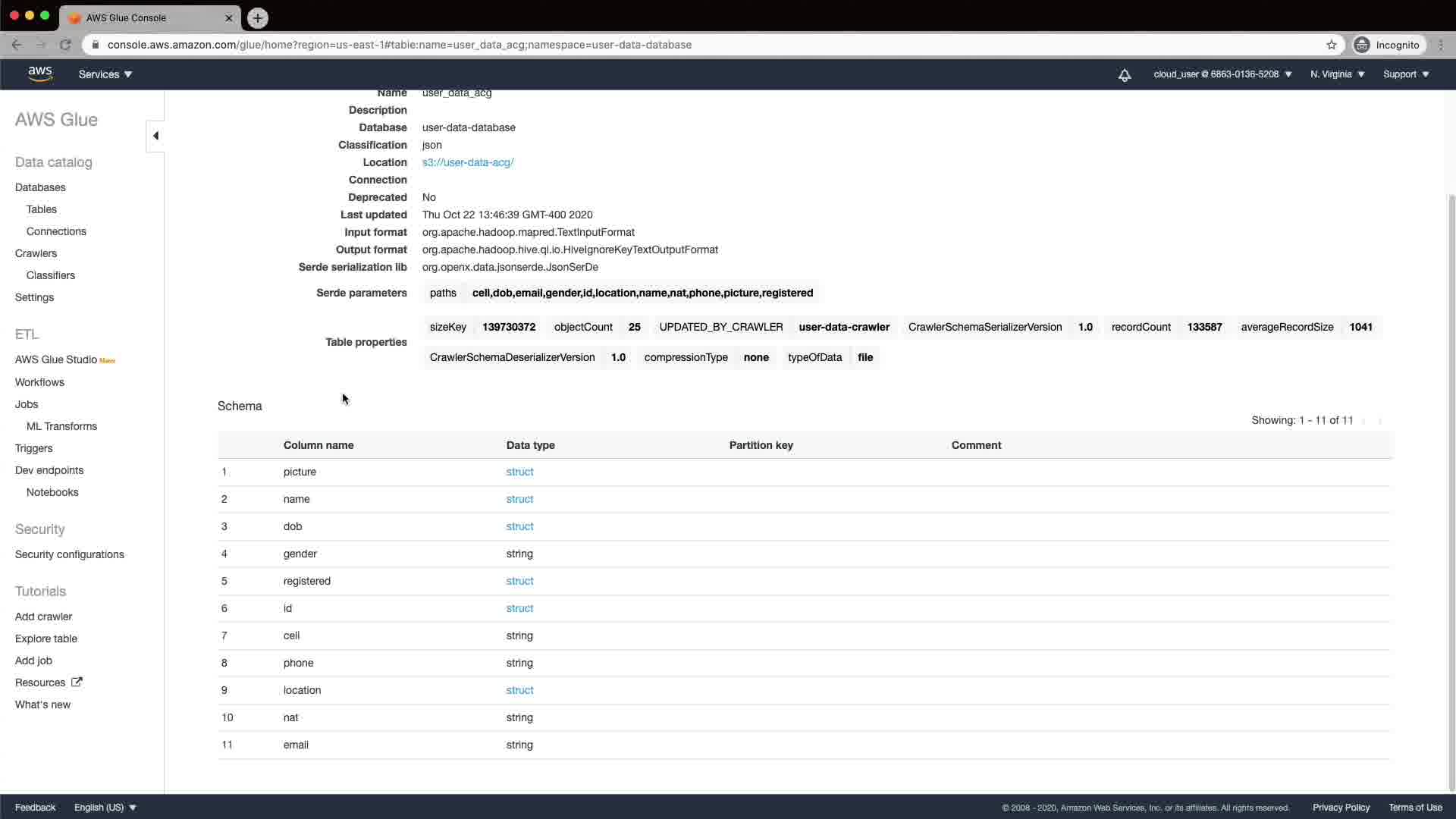1456x819 pixels.
Task: Click the Incognito profile icon
Action: pos(1362,45)
